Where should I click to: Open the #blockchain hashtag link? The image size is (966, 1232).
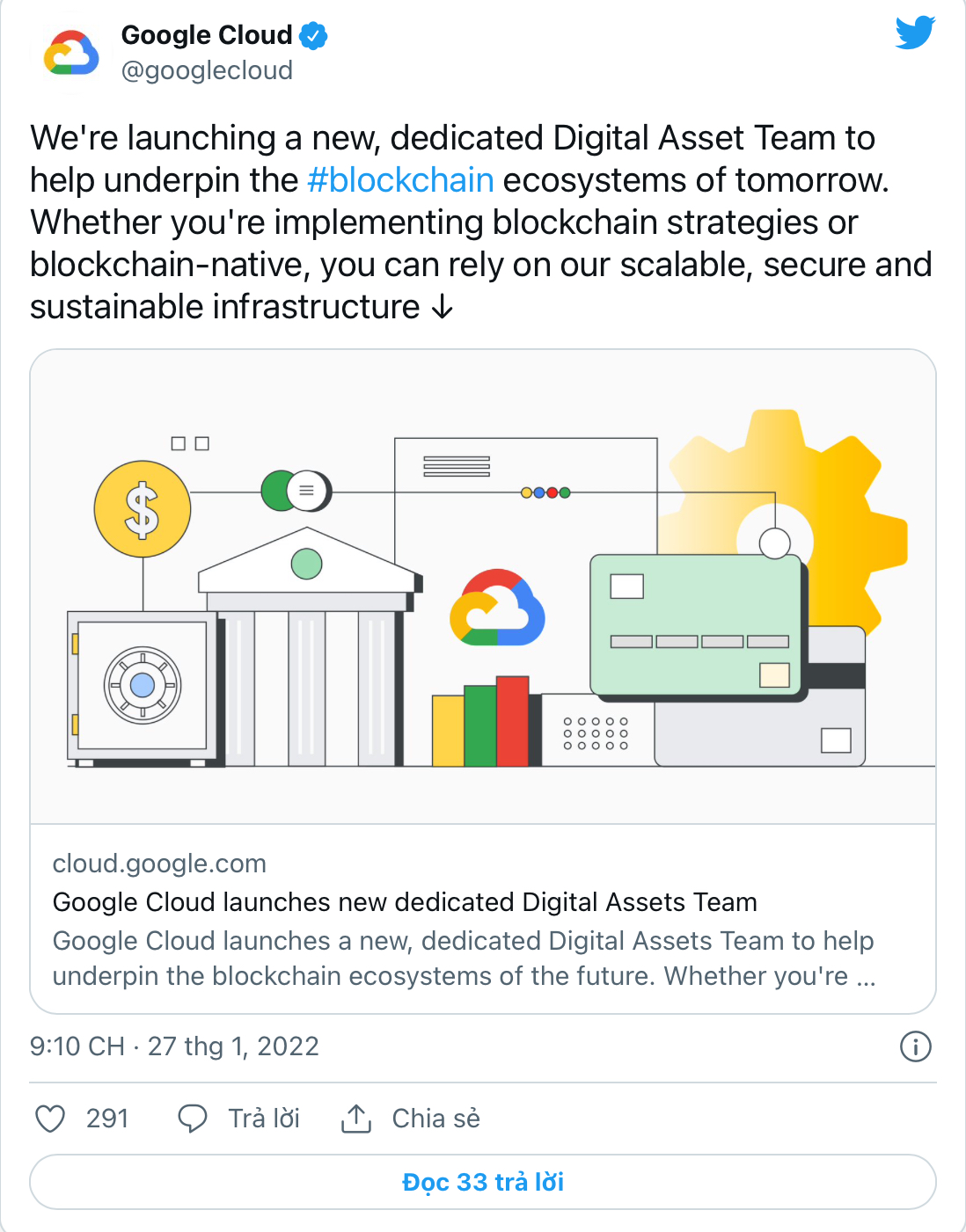coord(400,180)
